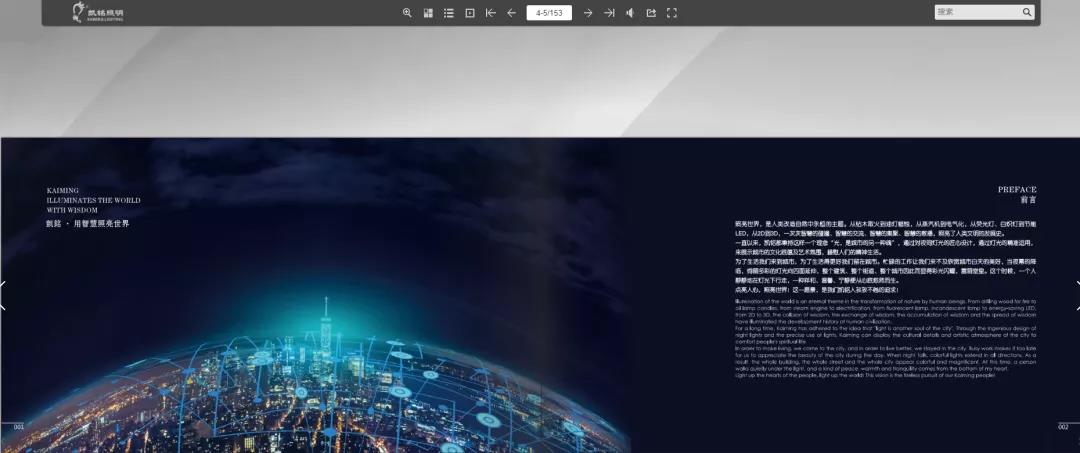This screenshot has height=453, width=1080.
Task: Mute the flipbook sound
Action: click(x=630, y=13)
